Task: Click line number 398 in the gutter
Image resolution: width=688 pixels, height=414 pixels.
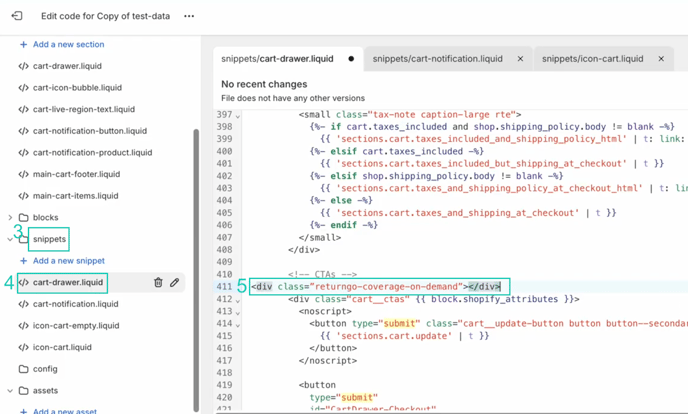Action: 224,127
